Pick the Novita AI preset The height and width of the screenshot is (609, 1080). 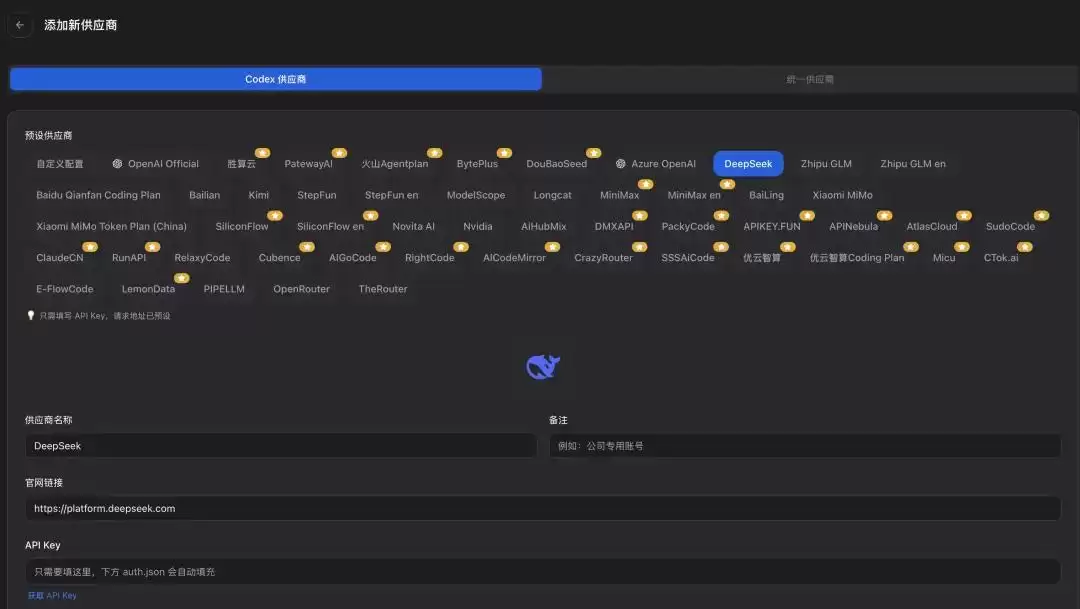click(413, 227)
